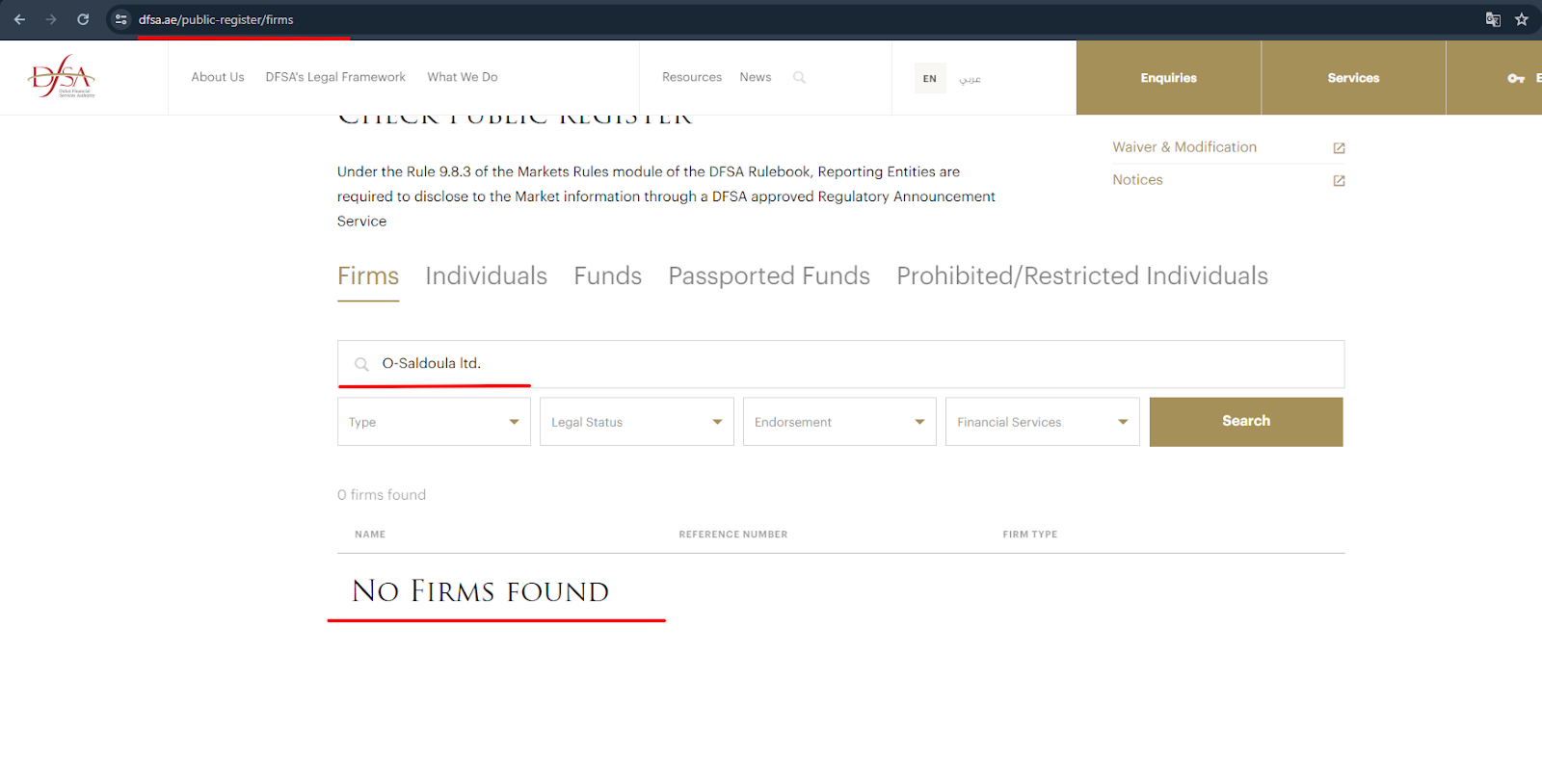Open the About Us menu

point(218,77)
